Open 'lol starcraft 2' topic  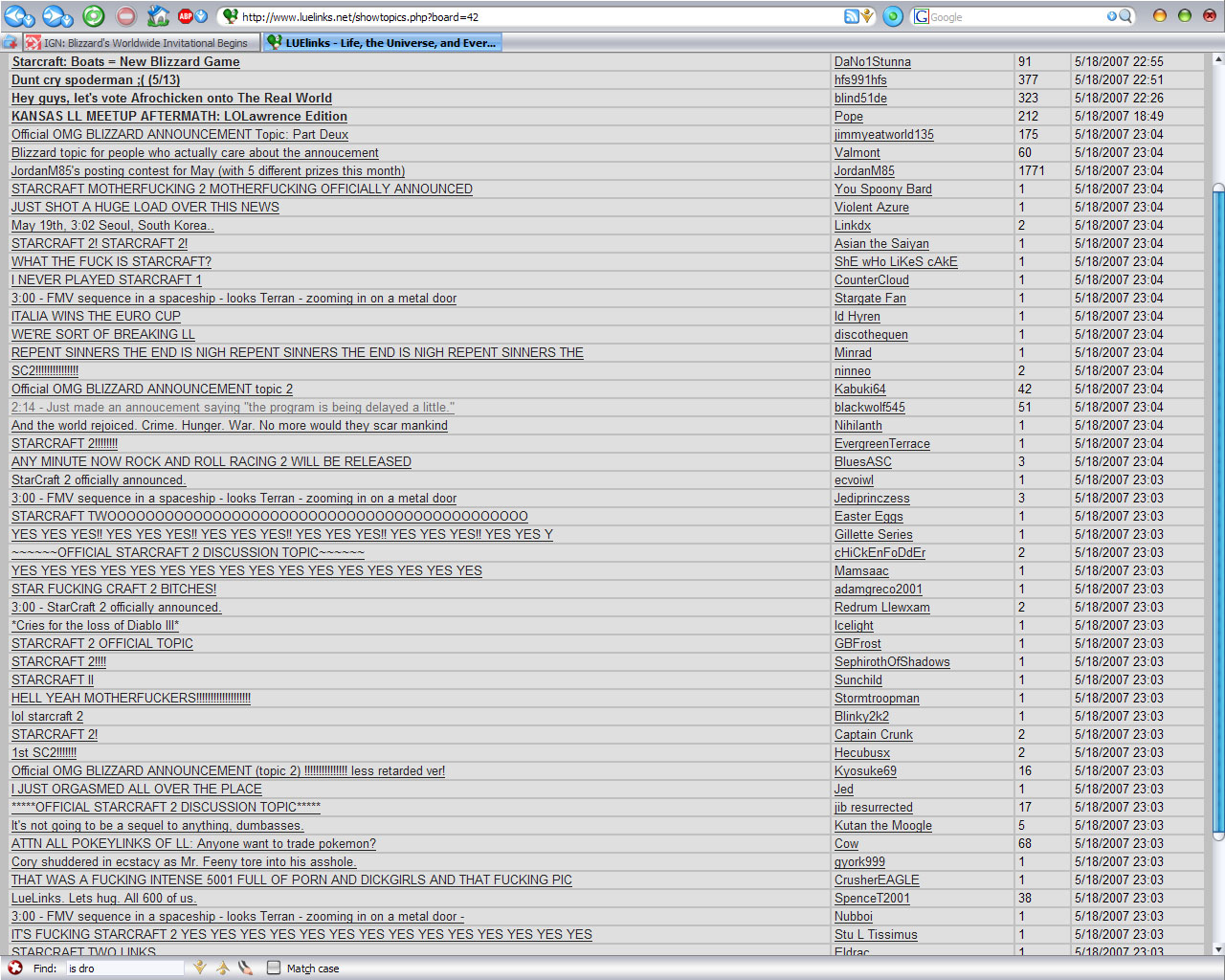point(47,716)
